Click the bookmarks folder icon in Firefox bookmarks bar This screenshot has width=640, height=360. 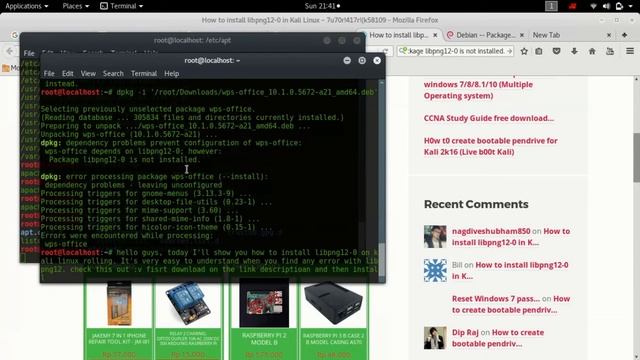(x=6, y=68)
